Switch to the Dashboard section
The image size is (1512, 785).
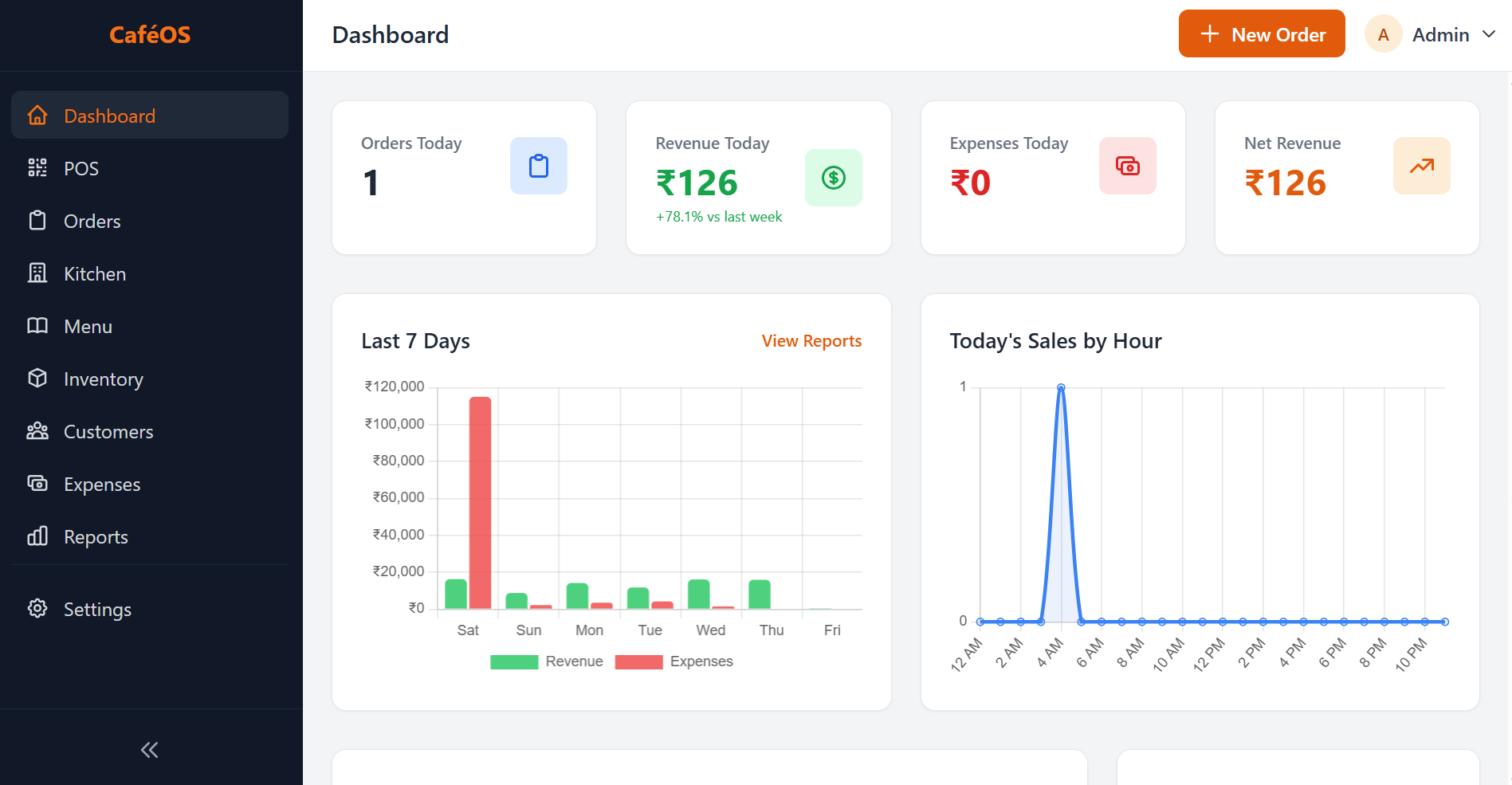point(109,116)
